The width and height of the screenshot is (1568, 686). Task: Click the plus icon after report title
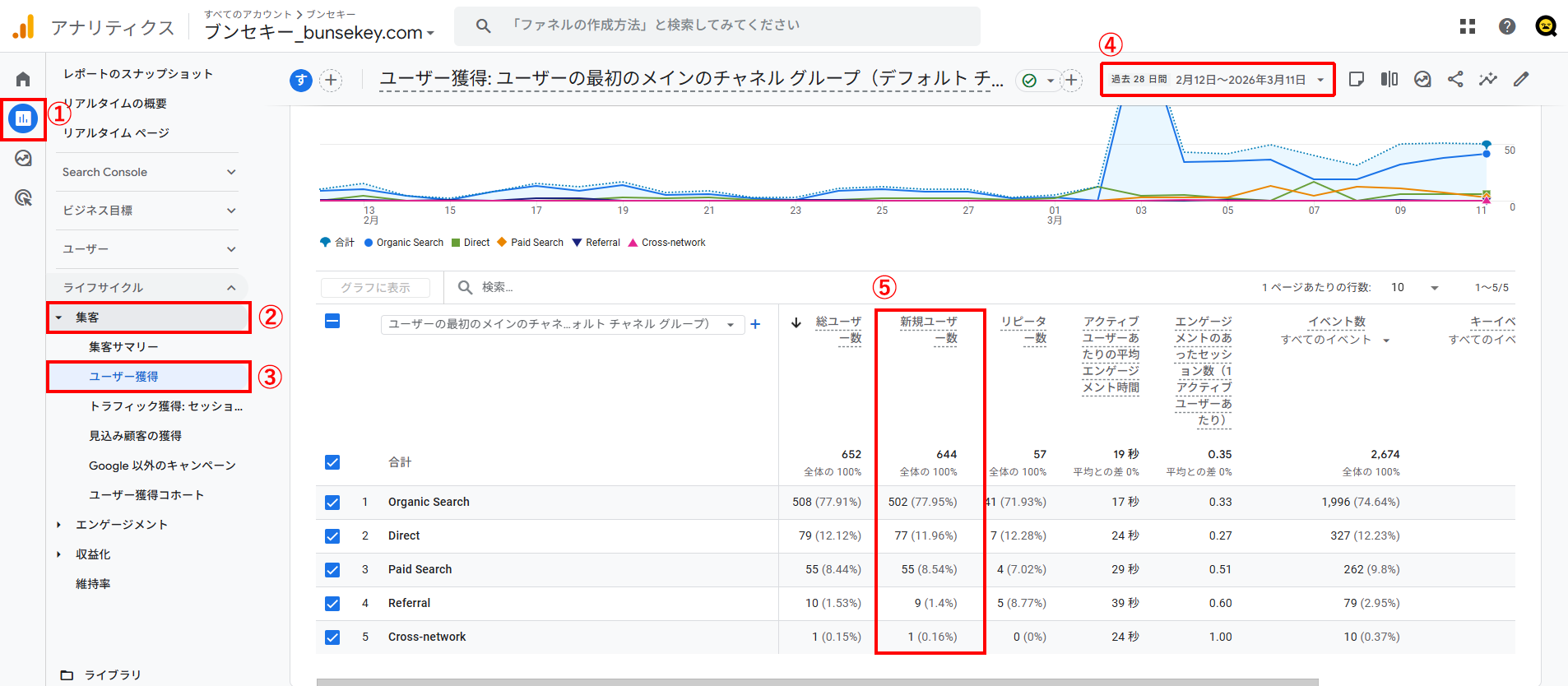tap(1071, 80)
